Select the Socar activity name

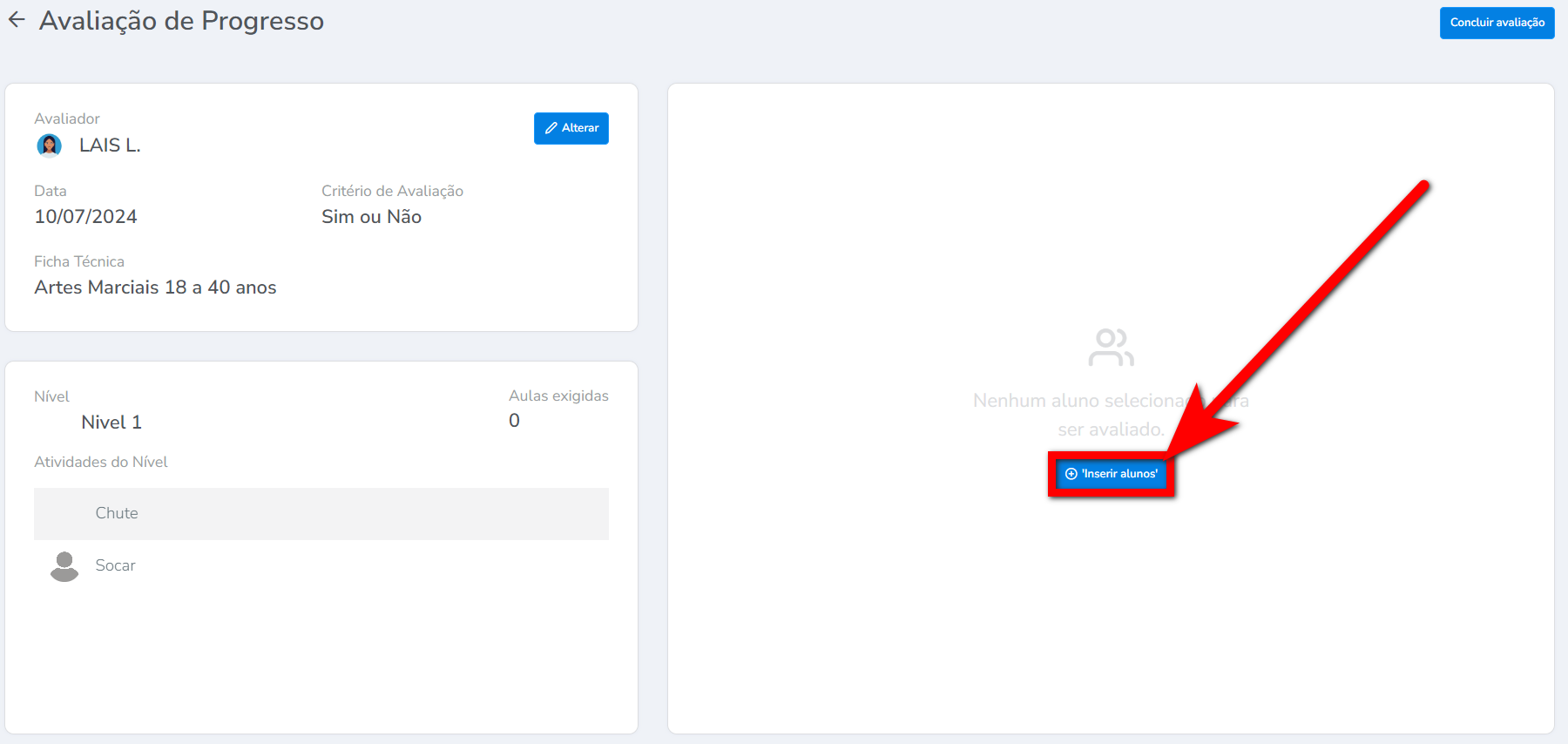(115, 565)
